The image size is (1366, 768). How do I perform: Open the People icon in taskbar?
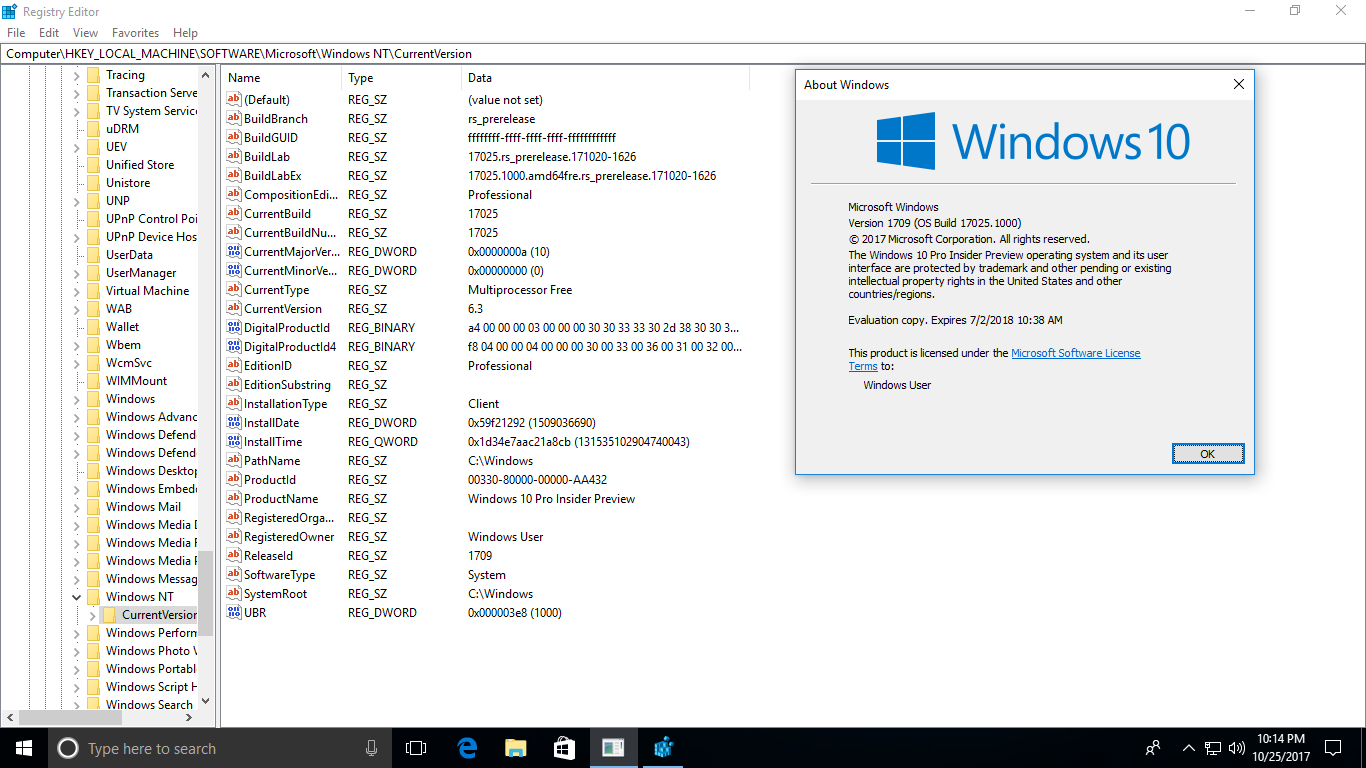(1153, 748)
